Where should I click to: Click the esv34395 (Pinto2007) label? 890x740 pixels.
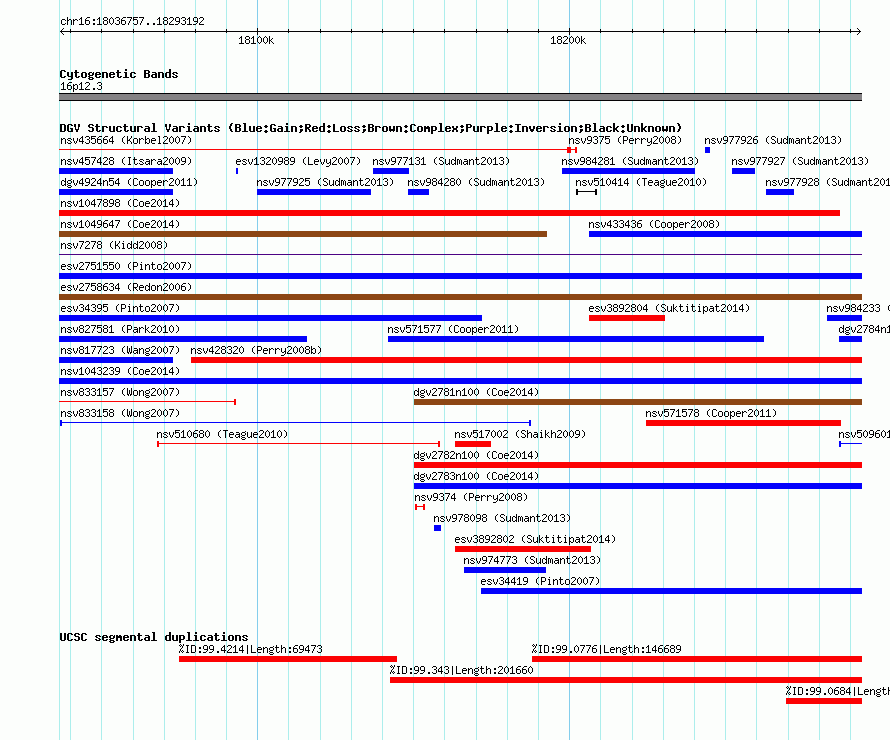click(x=120, y=308)
